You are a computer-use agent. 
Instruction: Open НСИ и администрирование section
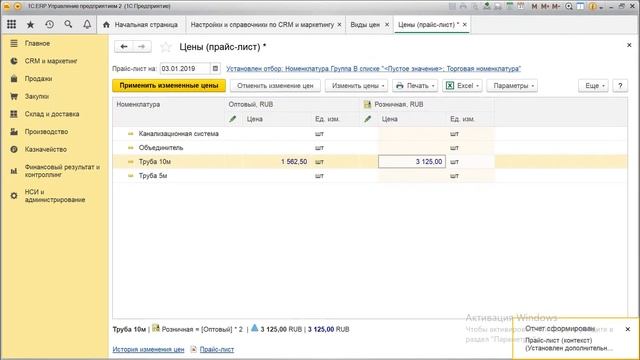(x=55, y=196)
